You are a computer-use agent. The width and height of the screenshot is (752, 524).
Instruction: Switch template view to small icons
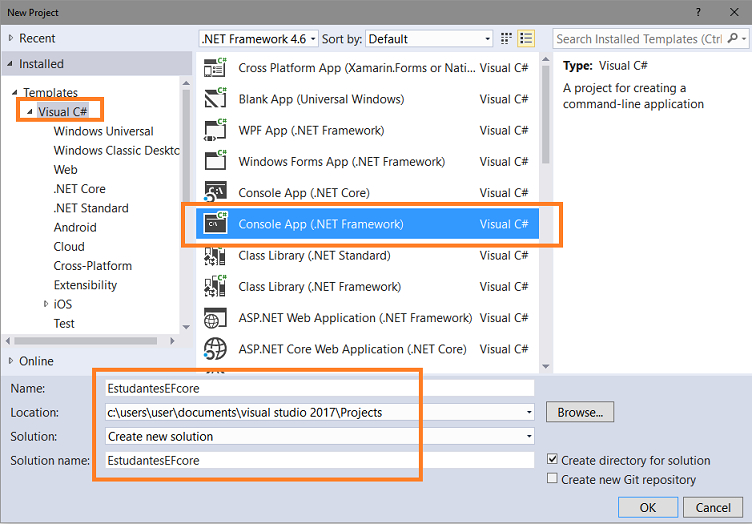point(506,38)
